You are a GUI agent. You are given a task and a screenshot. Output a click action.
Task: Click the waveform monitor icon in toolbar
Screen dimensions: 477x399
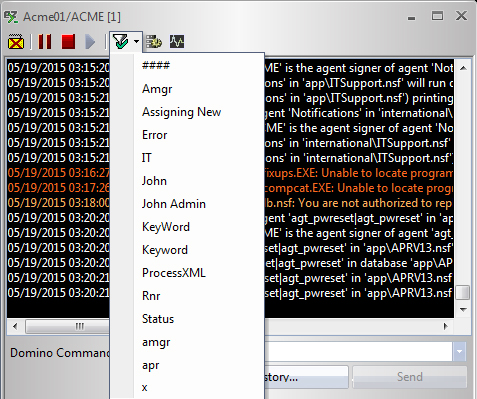pos(177,42)
